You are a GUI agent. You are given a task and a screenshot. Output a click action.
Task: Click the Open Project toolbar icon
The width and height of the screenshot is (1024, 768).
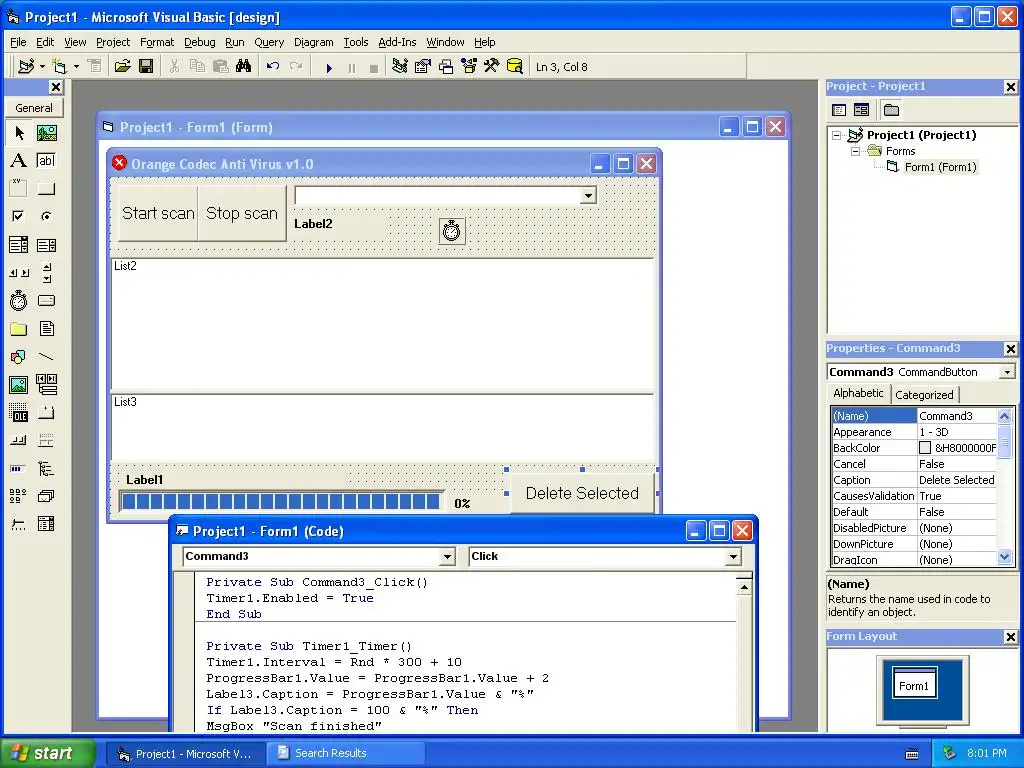[x=122, y=67]
